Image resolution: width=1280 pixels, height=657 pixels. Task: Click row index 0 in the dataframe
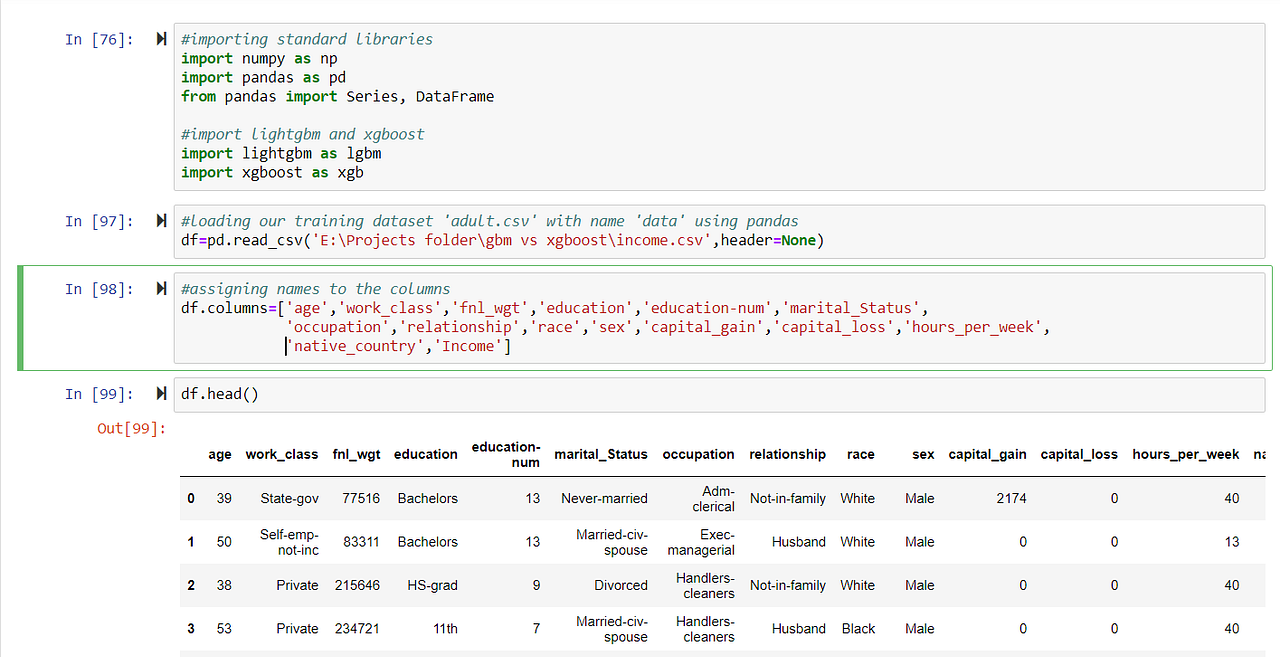click(191, 498)
